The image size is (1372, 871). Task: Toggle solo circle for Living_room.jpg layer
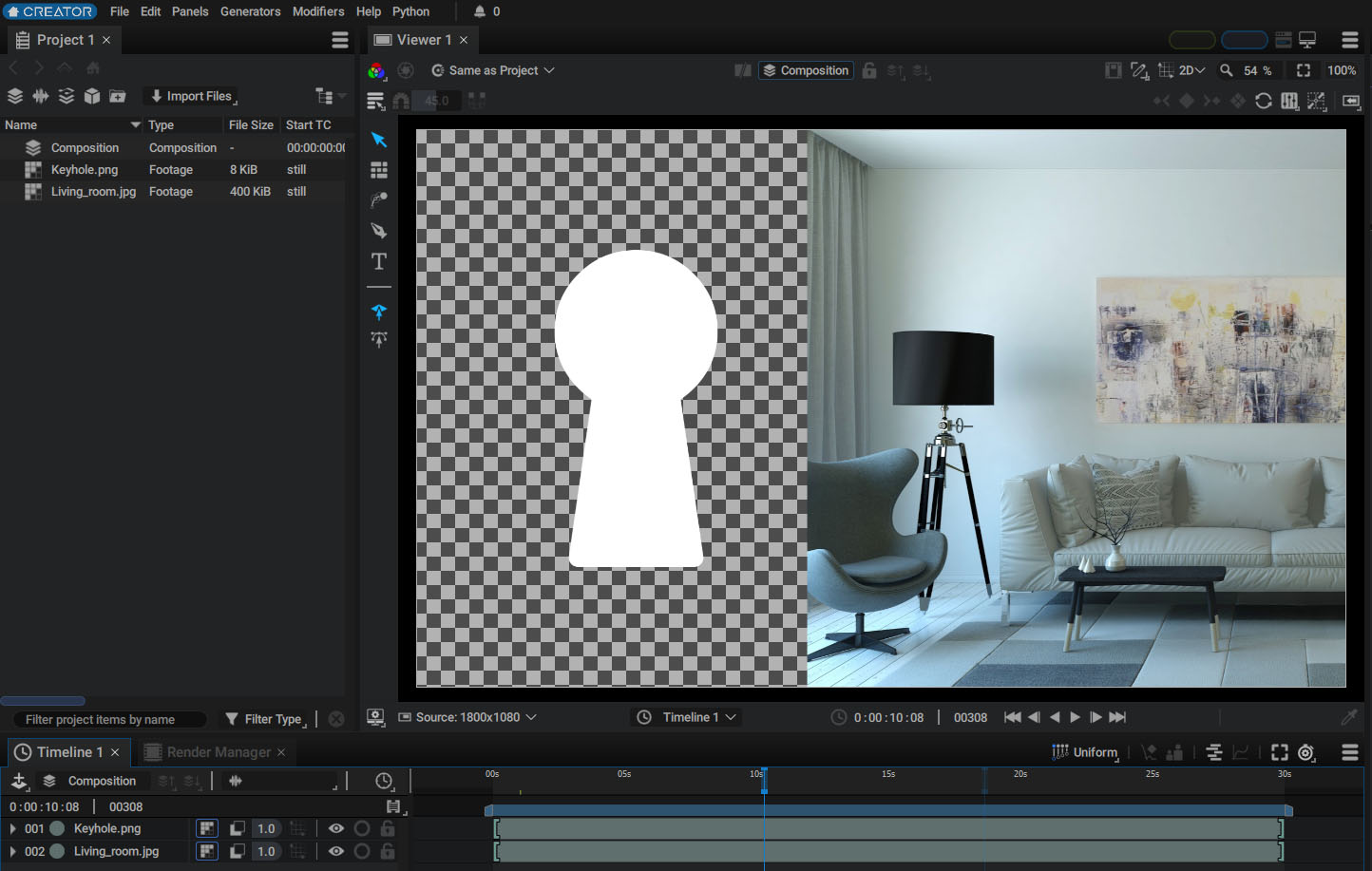click(362, 851)
